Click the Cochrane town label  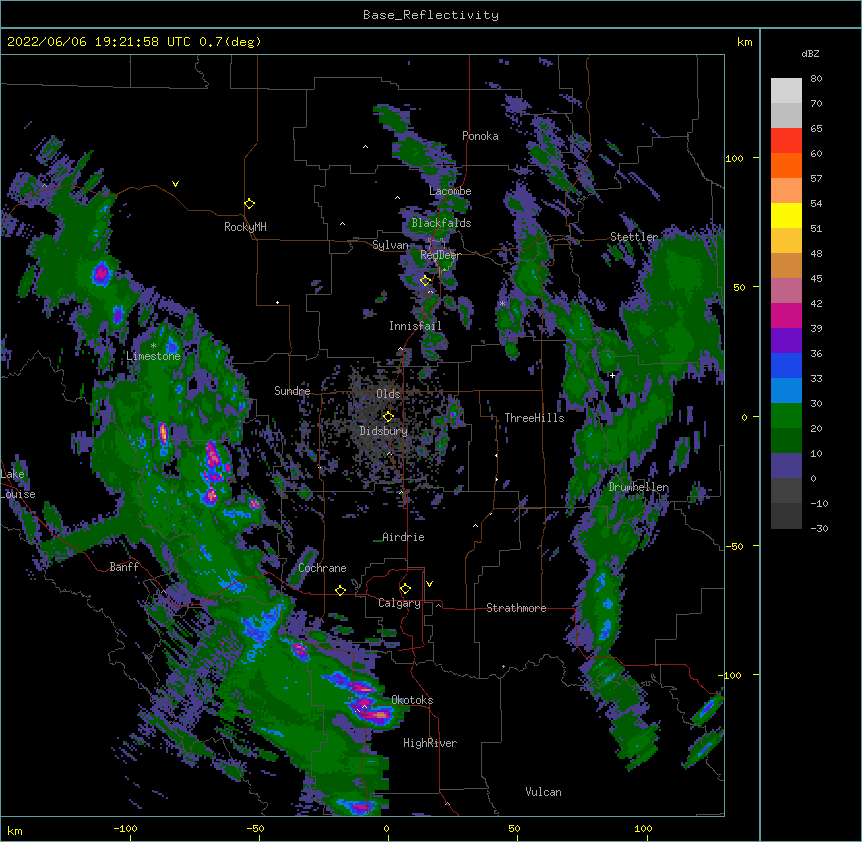(322, 568)
